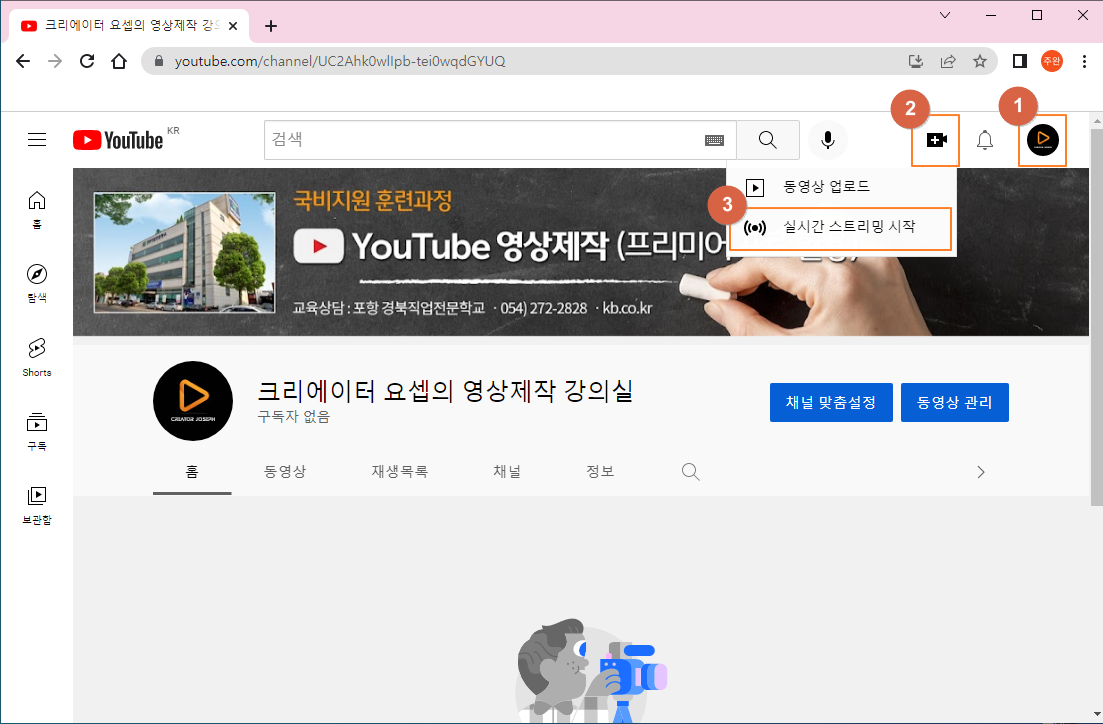Close the 크리에이터 요셉 browser tab
The height and width of the screenshot is (724, 1103).
pos(233,26)
